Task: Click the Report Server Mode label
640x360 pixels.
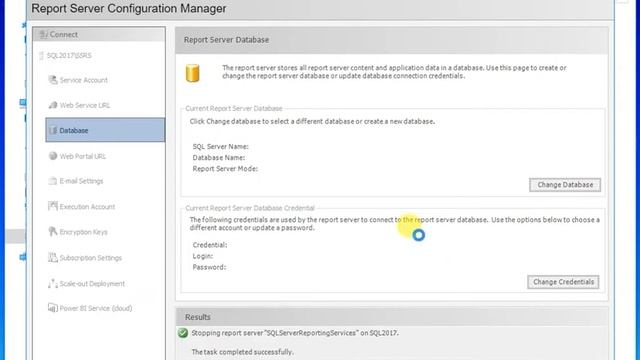Action: click(x=225, y=169)
